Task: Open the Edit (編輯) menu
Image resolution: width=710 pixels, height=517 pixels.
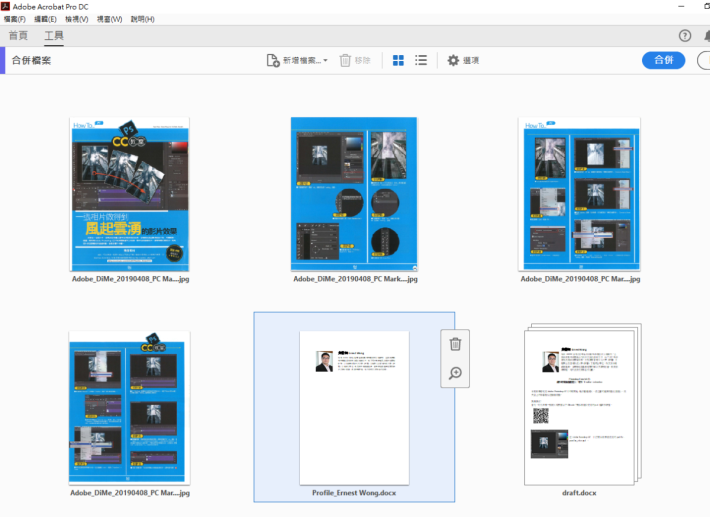Action: 45,19
